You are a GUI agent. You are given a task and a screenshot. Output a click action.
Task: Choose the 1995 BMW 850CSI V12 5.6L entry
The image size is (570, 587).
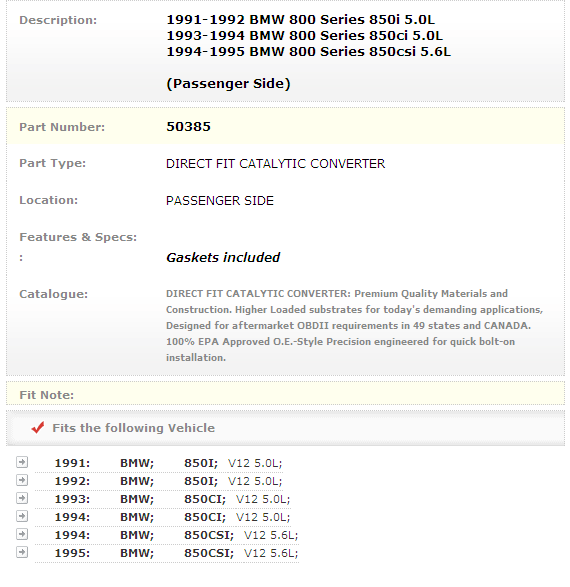(x=167, y=553)
